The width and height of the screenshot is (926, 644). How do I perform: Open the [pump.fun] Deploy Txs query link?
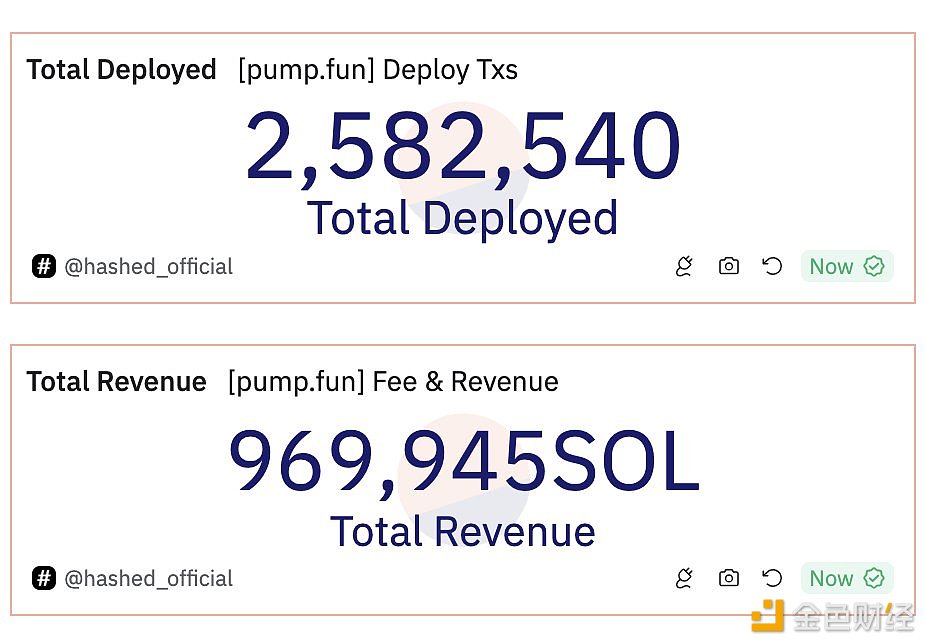tap(378, 70)
